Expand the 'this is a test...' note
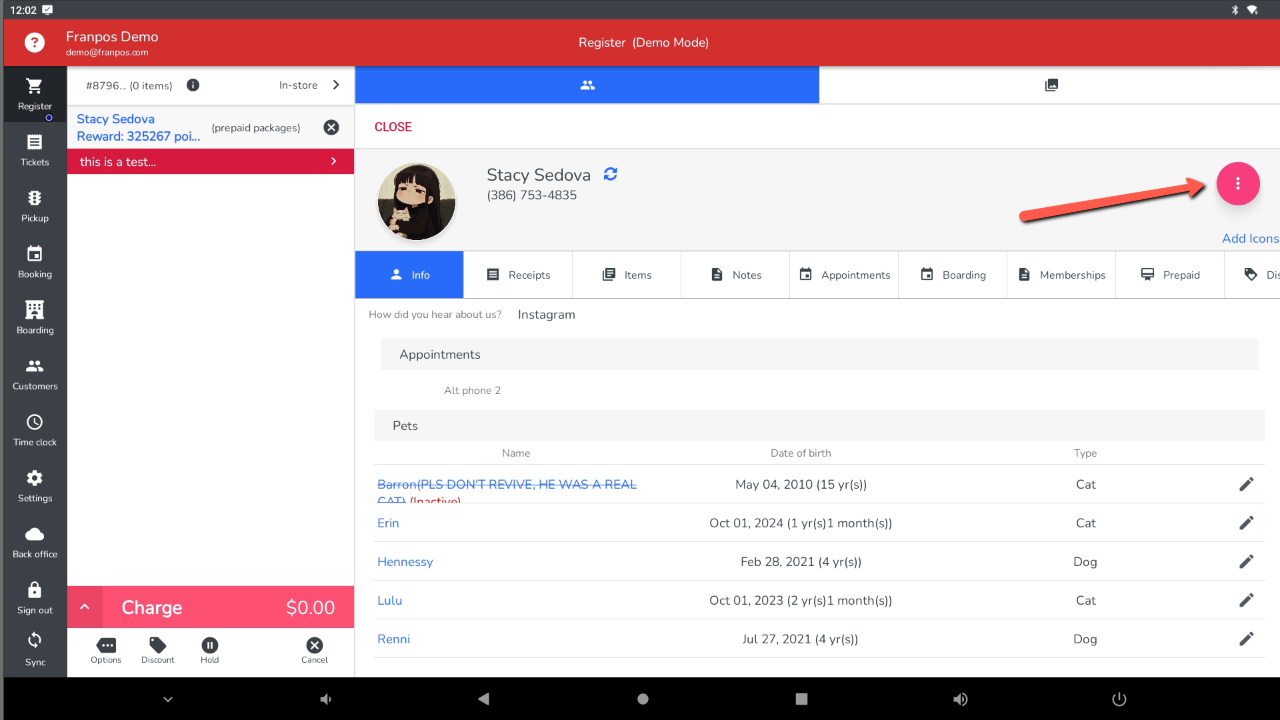This screenshot has height=720, width=1280. [333, 161]
